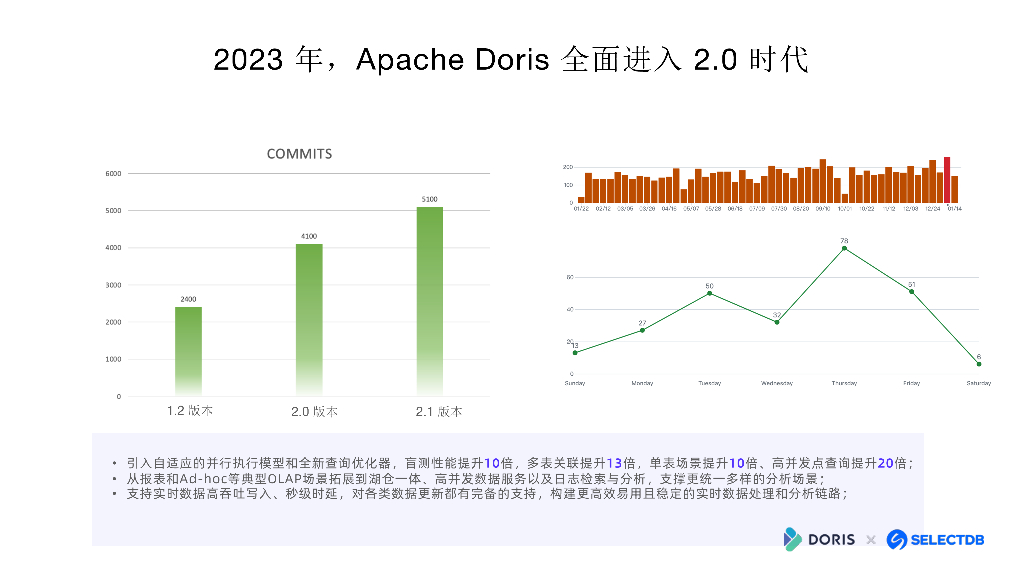Click the SelectDB logo icon
The image size is (1024, 576).
pyautogui.click(x=897, y=539)
